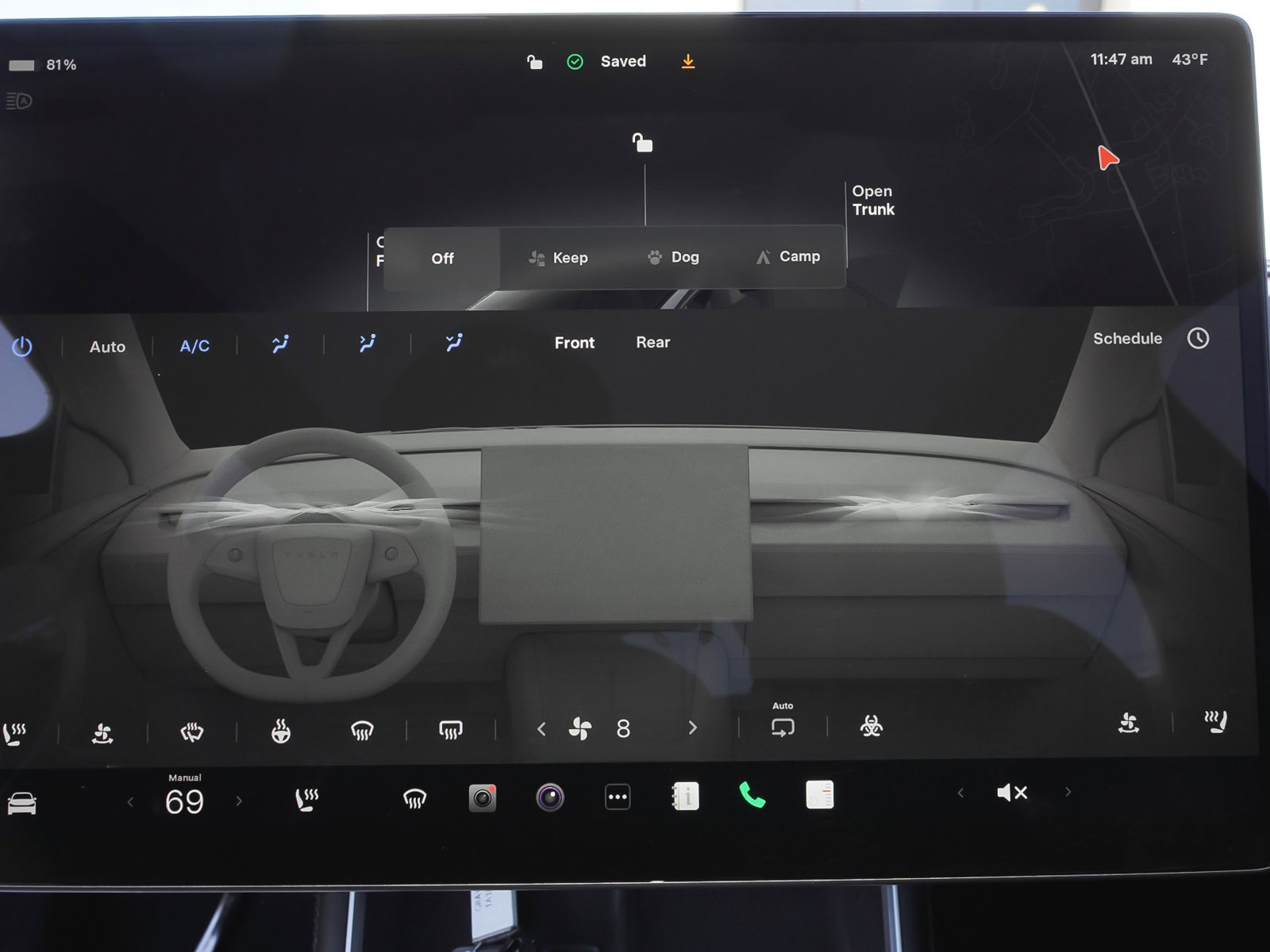Activate rear window defrost

point(450,728)
